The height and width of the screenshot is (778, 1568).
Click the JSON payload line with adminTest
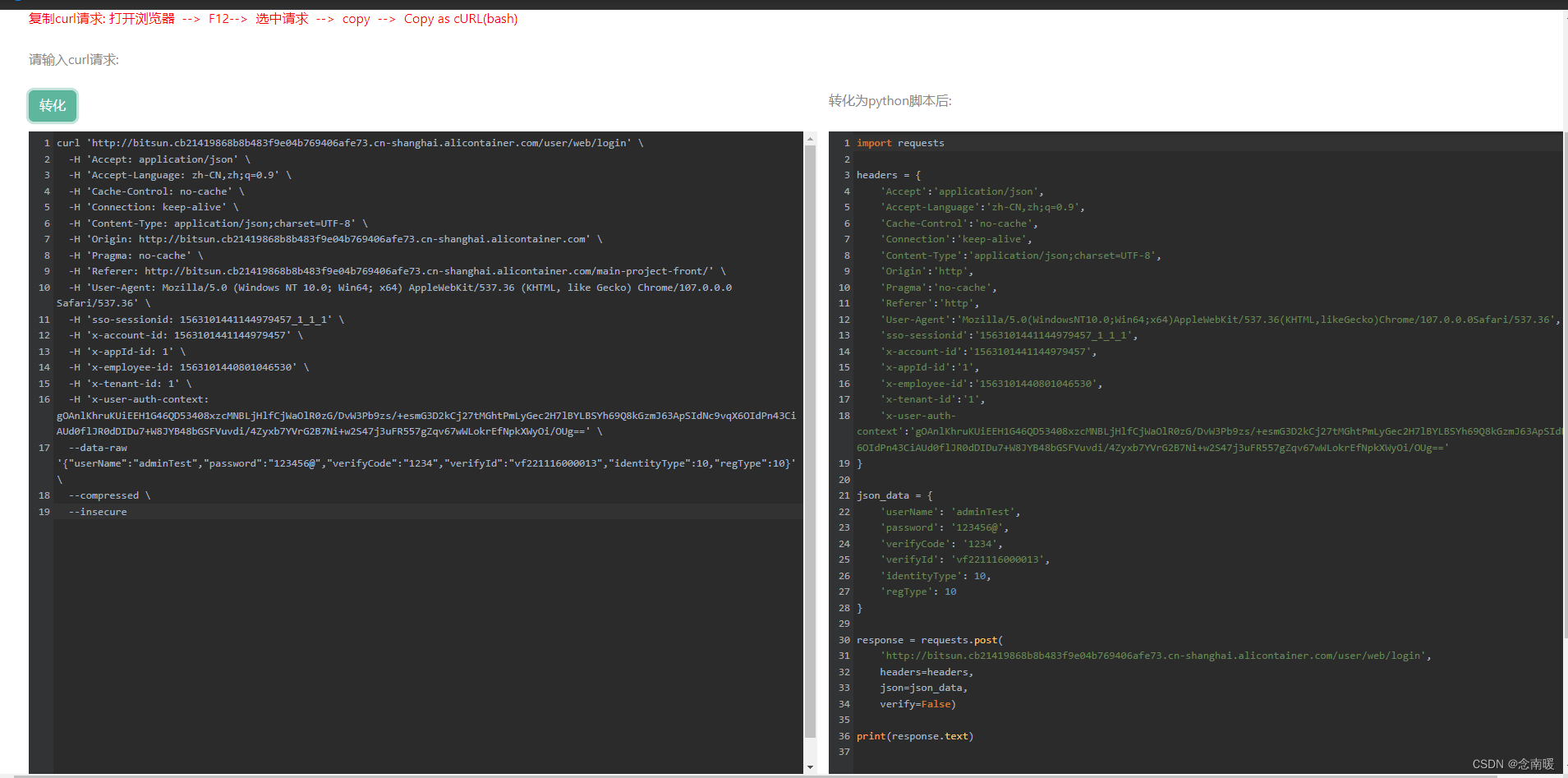pyautogui.click(x=426, y=463)
